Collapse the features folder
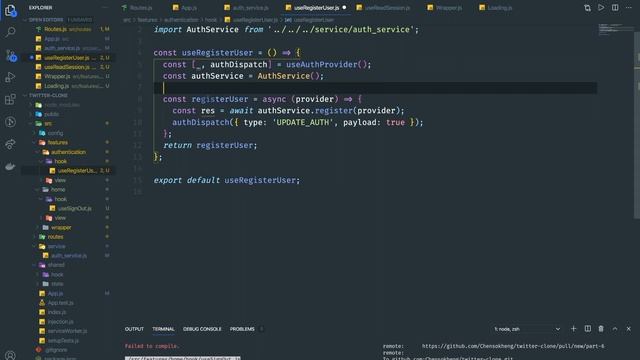This screenshot has width=640, height=360. click(58, 142)
